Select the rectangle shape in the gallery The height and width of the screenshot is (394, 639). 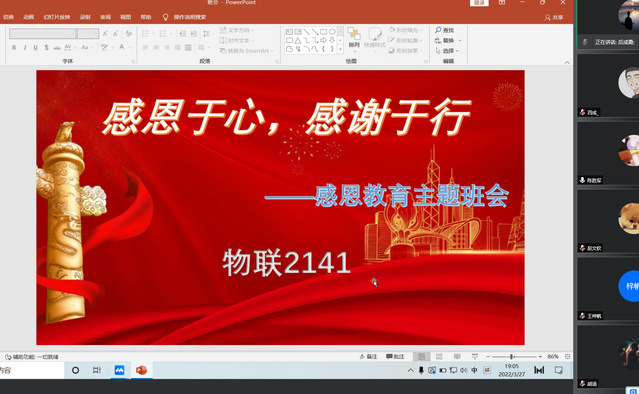tap(323, 32)
